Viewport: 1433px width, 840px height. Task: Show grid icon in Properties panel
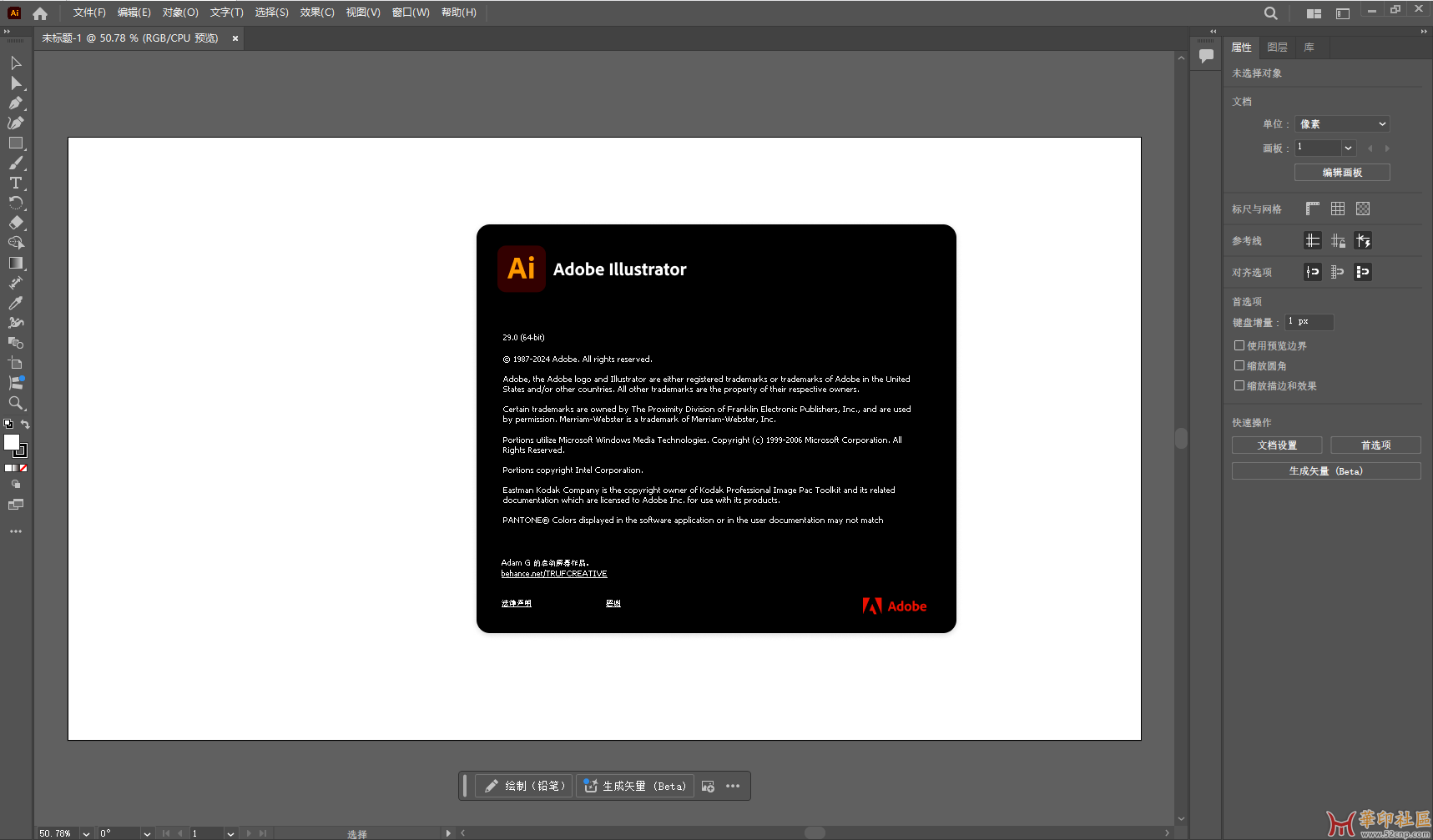[x=1338, y=209]
